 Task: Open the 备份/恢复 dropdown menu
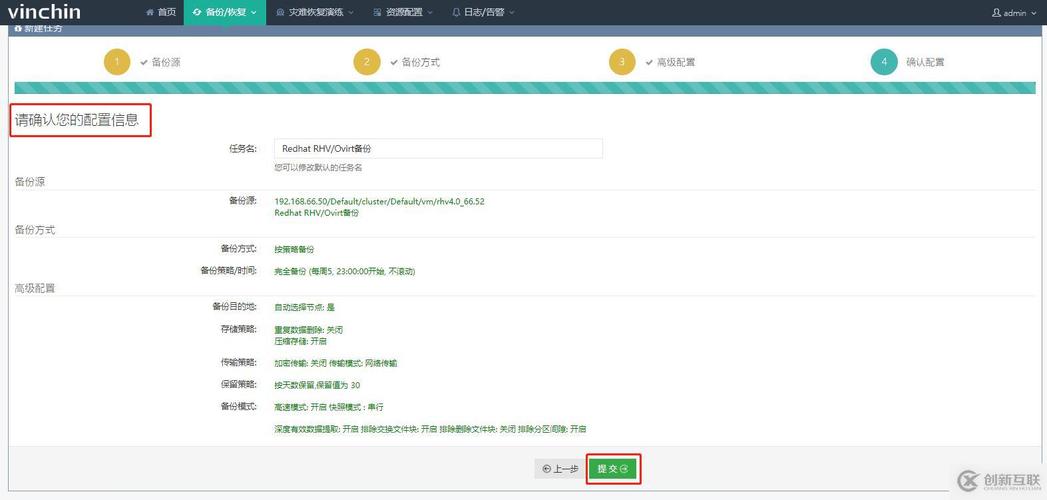[224, 13]
